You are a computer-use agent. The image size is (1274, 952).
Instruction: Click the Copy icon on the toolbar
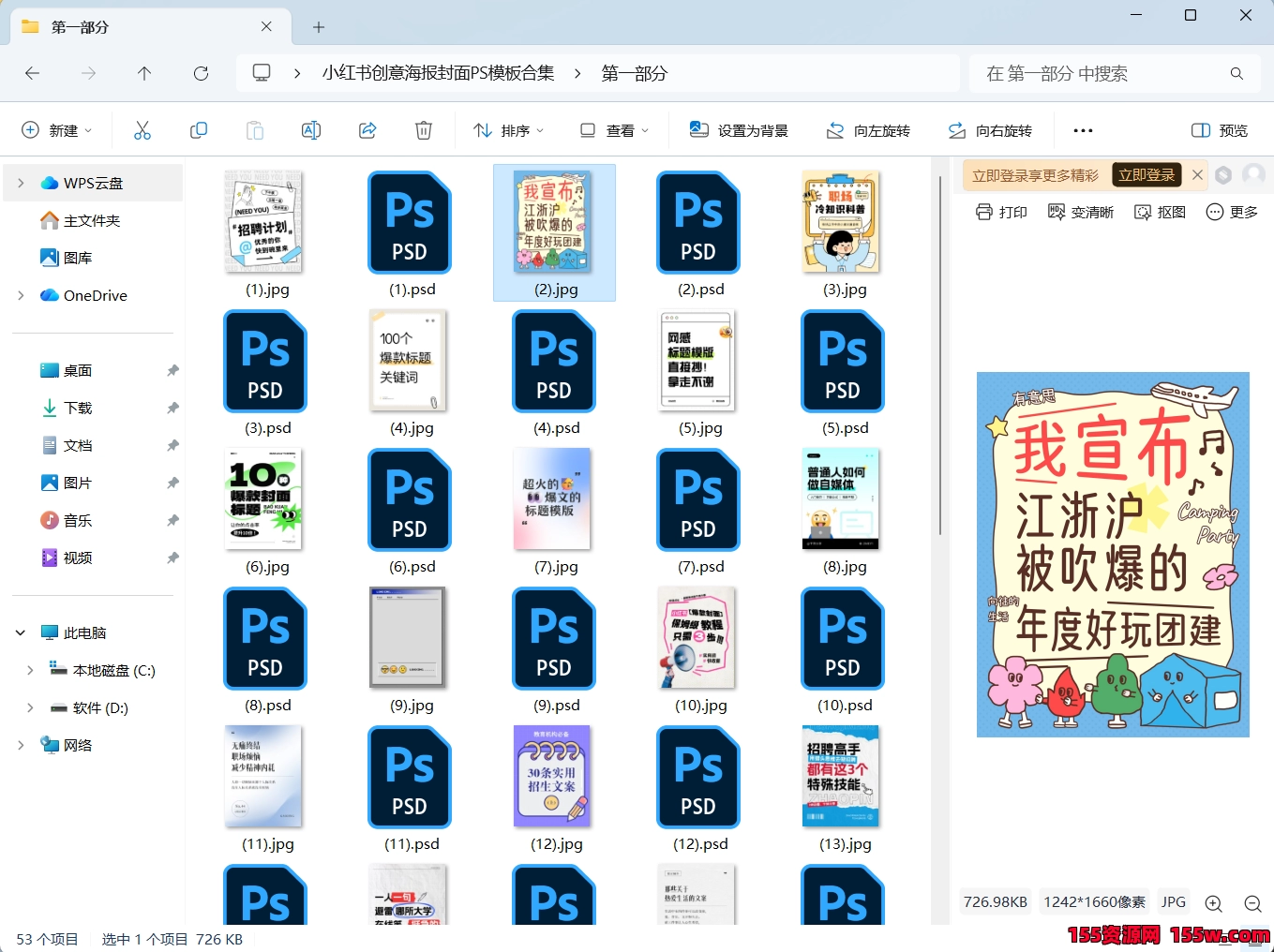(x=199, y=130)
